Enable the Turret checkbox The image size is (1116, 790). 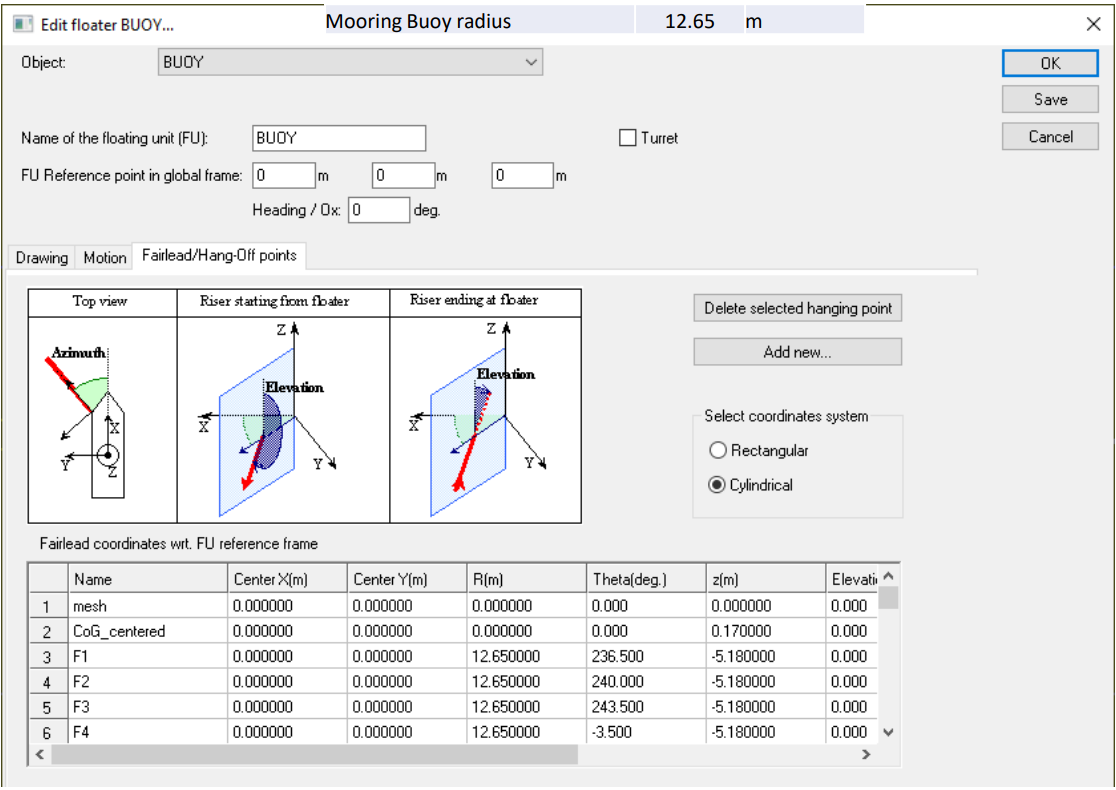[x=628, y=138]
